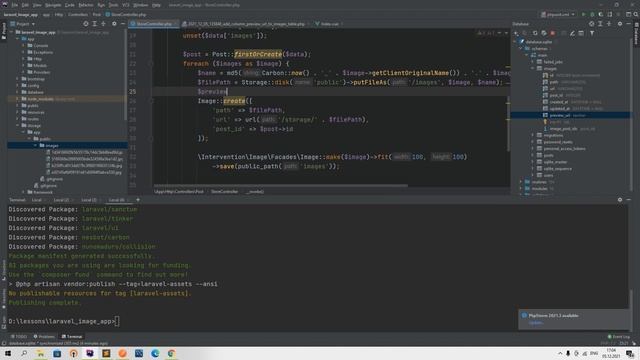Open File Explorer icon in Windows taskbar
This screenshot has width=640, height=360.
click(x=40, y=353)
